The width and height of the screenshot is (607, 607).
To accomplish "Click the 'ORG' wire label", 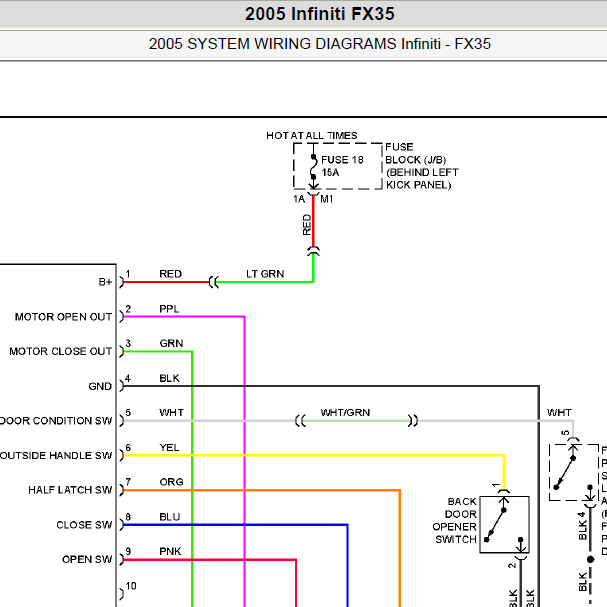I will click(171, 482).
